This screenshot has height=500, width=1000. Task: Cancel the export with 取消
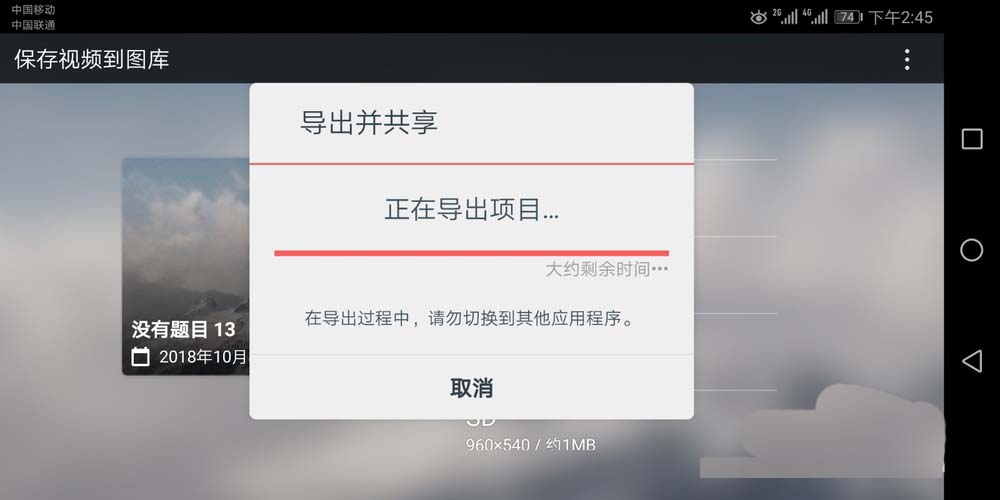pyautogui.click(x=471, y=388)
